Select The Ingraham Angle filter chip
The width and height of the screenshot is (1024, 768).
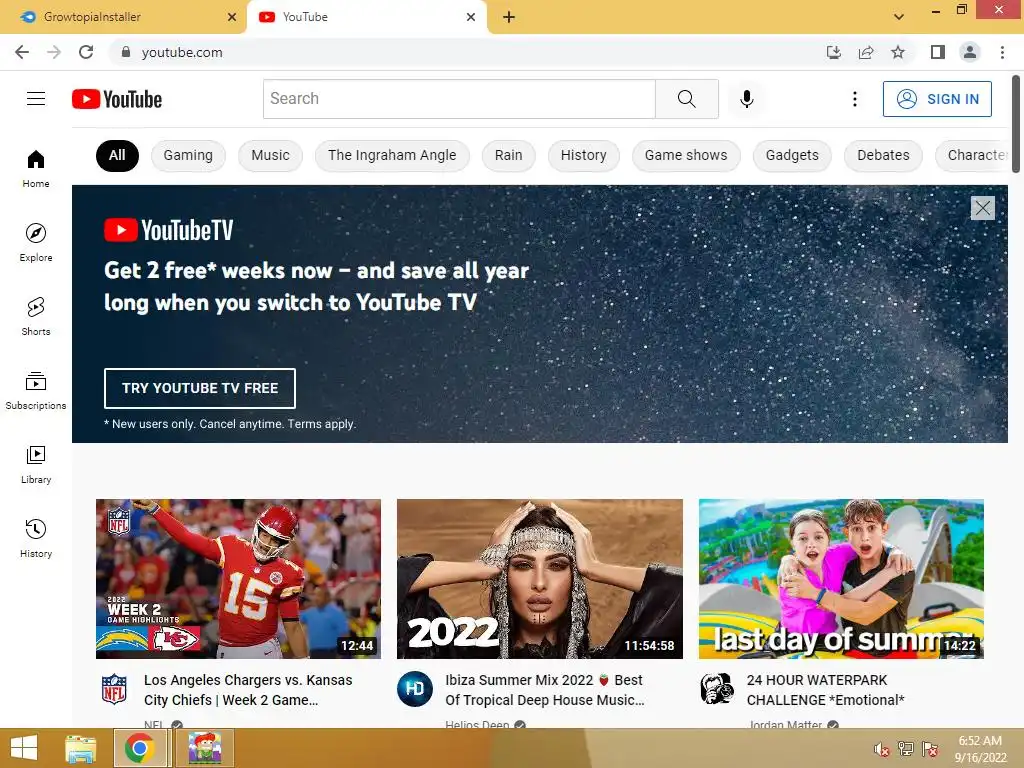pos(392,155)
